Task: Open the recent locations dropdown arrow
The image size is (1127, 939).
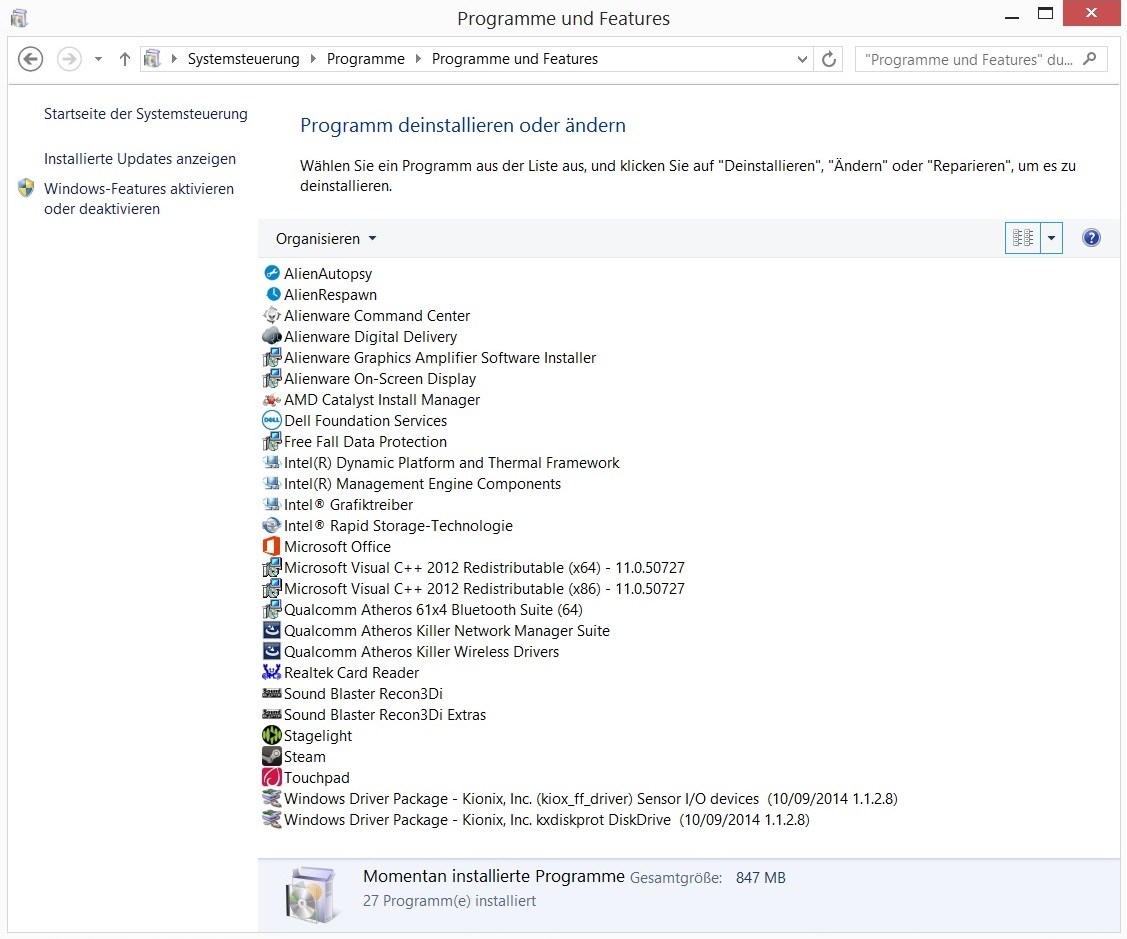Action: [98, 59]
